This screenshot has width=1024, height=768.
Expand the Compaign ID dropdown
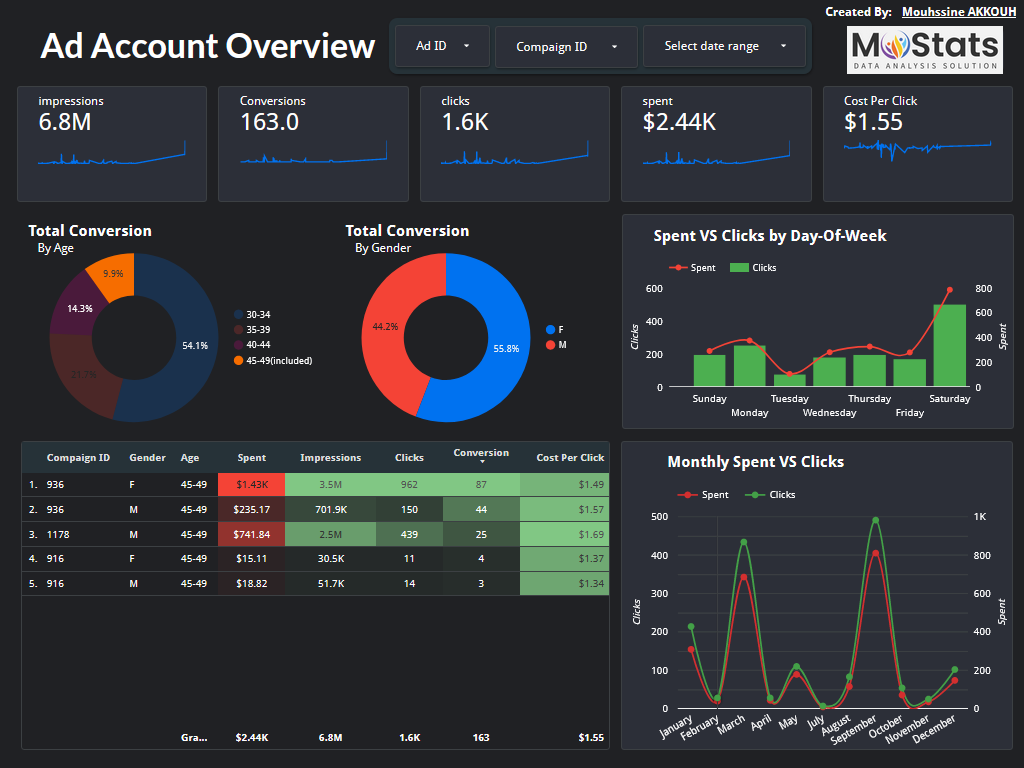pyautogui.click(x=566, y=46)
